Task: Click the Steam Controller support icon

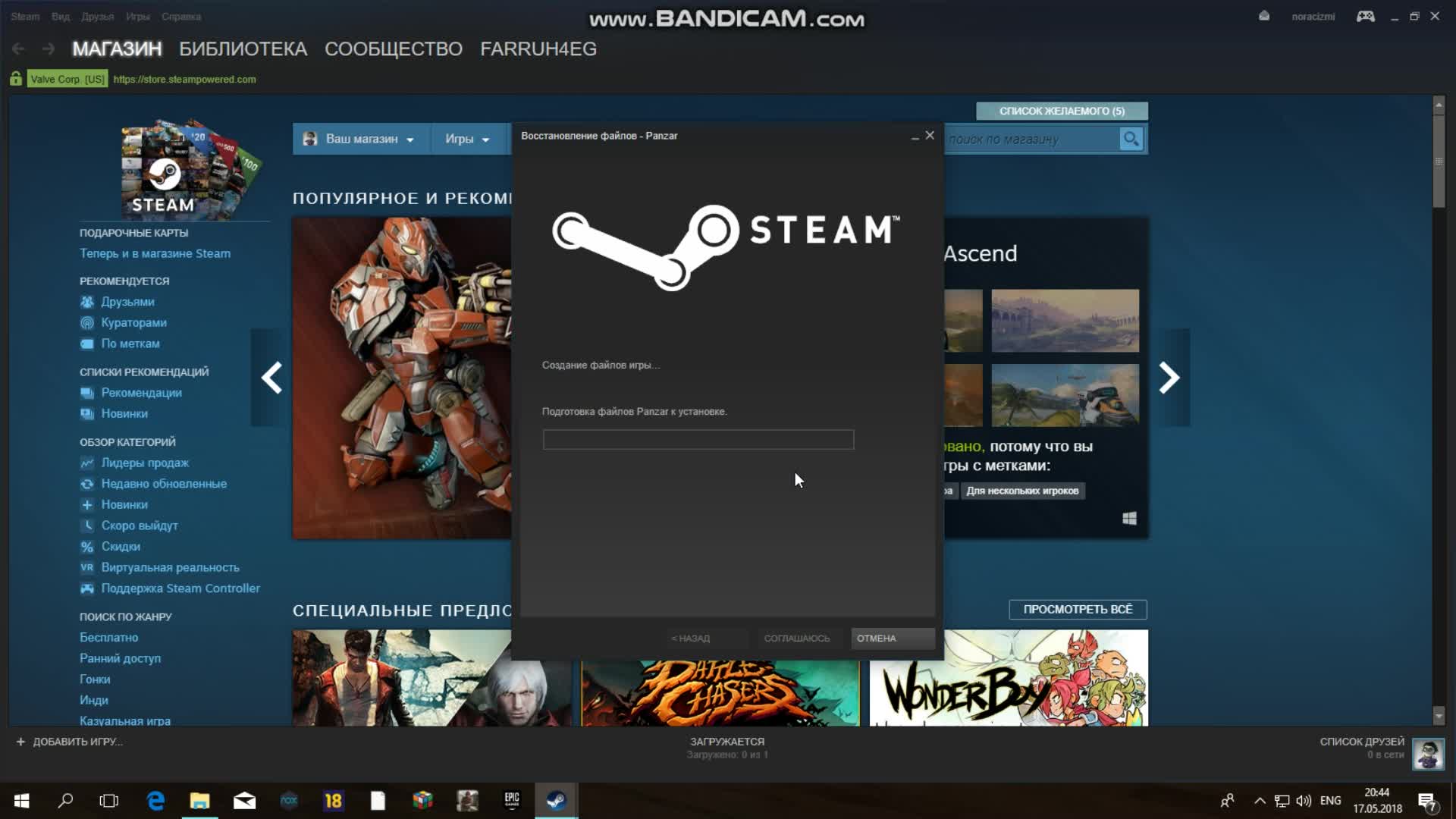Action: [x=87, y=588]
